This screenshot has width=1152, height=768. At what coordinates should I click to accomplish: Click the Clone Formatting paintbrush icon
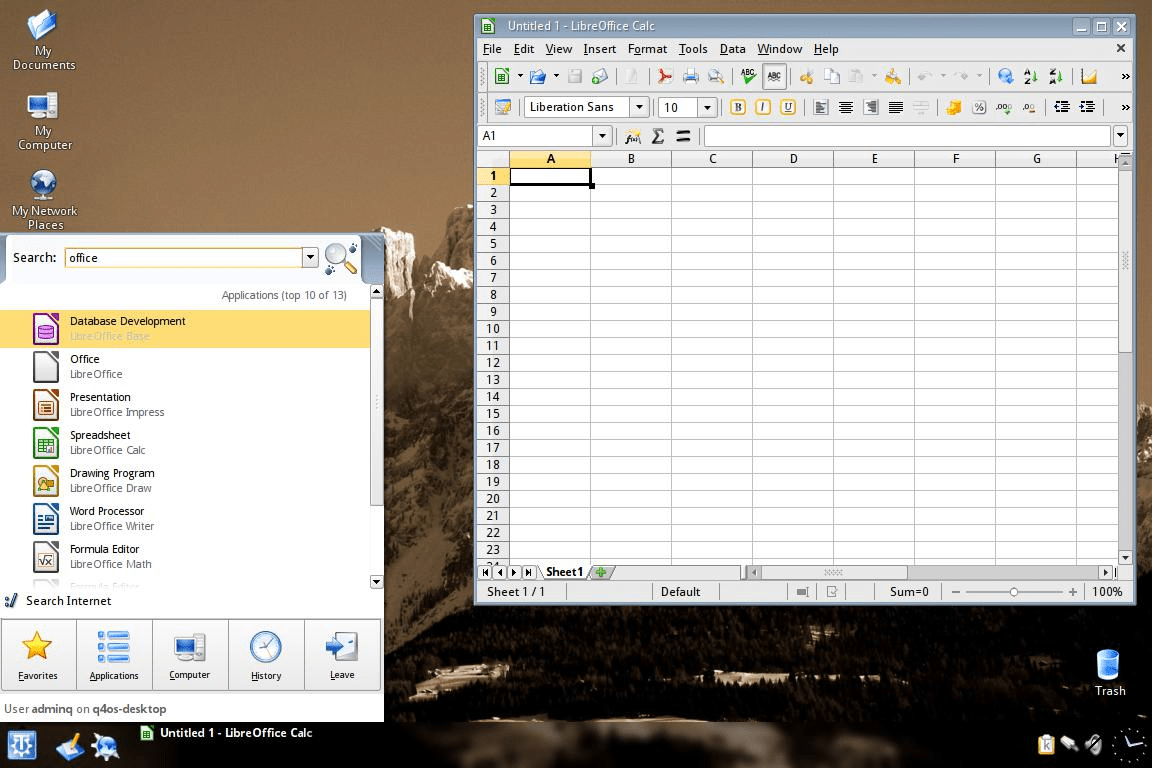[893, 76]
